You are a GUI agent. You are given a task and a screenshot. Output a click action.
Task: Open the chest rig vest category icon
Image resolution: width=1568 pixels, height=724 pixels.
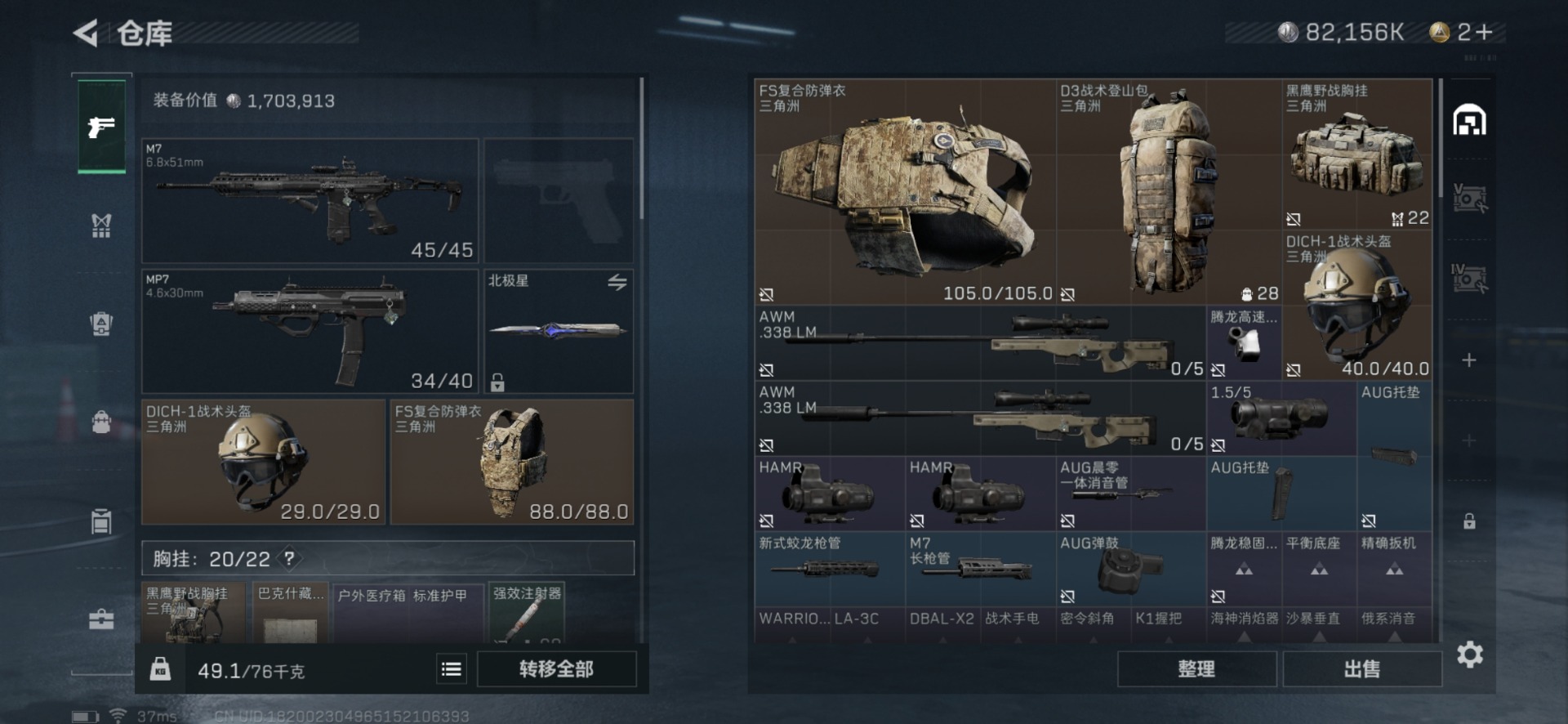(x=101, y=226)
